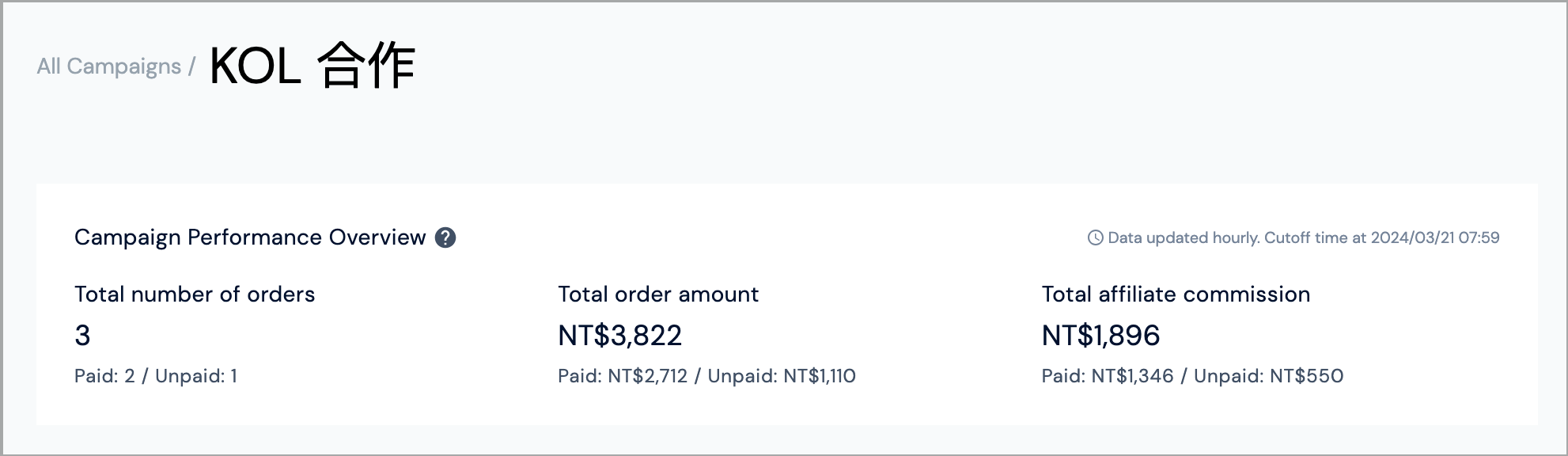Click the clock icon beside data update note
This screenshot has height=456, width=1568.
1096,237
